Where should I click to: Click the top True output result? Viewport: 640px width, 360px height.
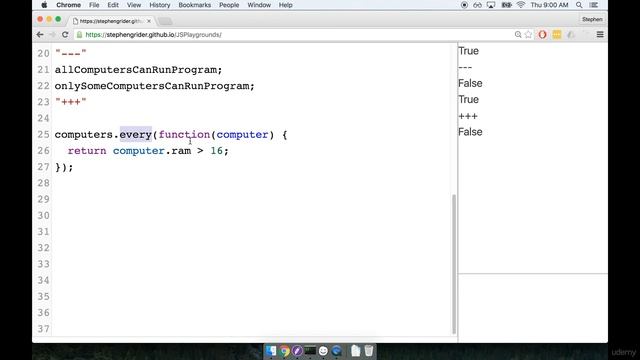(x=468, y=51)
